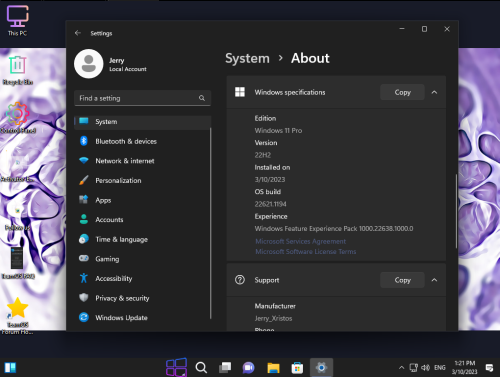The width and height of the screenshot is (500, 377).
Task: Click the Gaming controller icon in sidebar
Action: pos(84,258)
